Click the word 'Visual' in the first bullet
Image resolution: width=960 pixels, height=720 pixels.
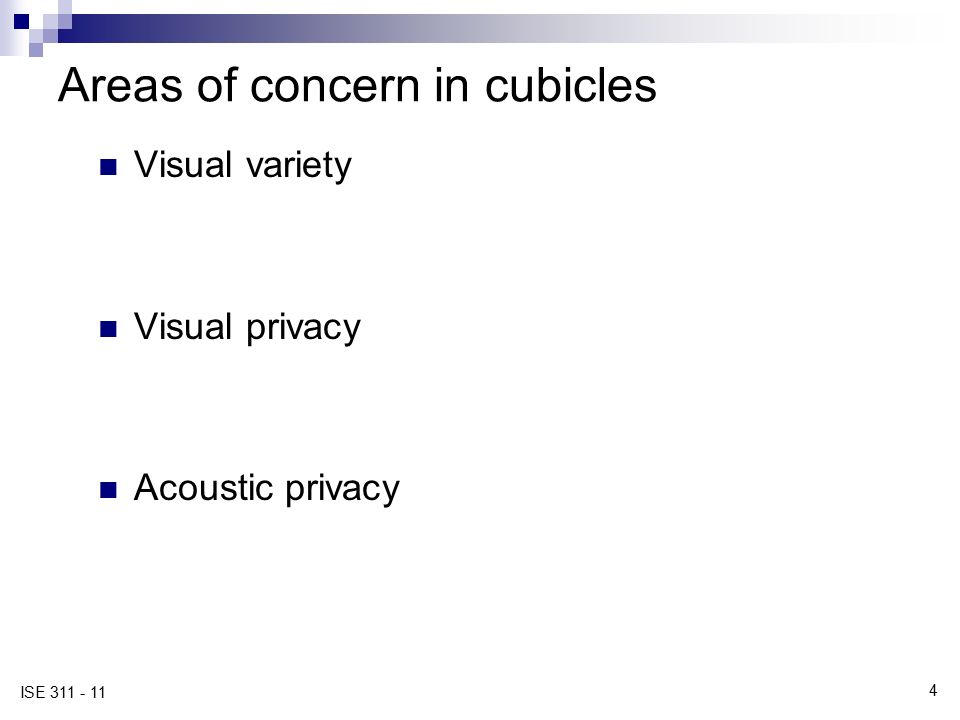183,165
